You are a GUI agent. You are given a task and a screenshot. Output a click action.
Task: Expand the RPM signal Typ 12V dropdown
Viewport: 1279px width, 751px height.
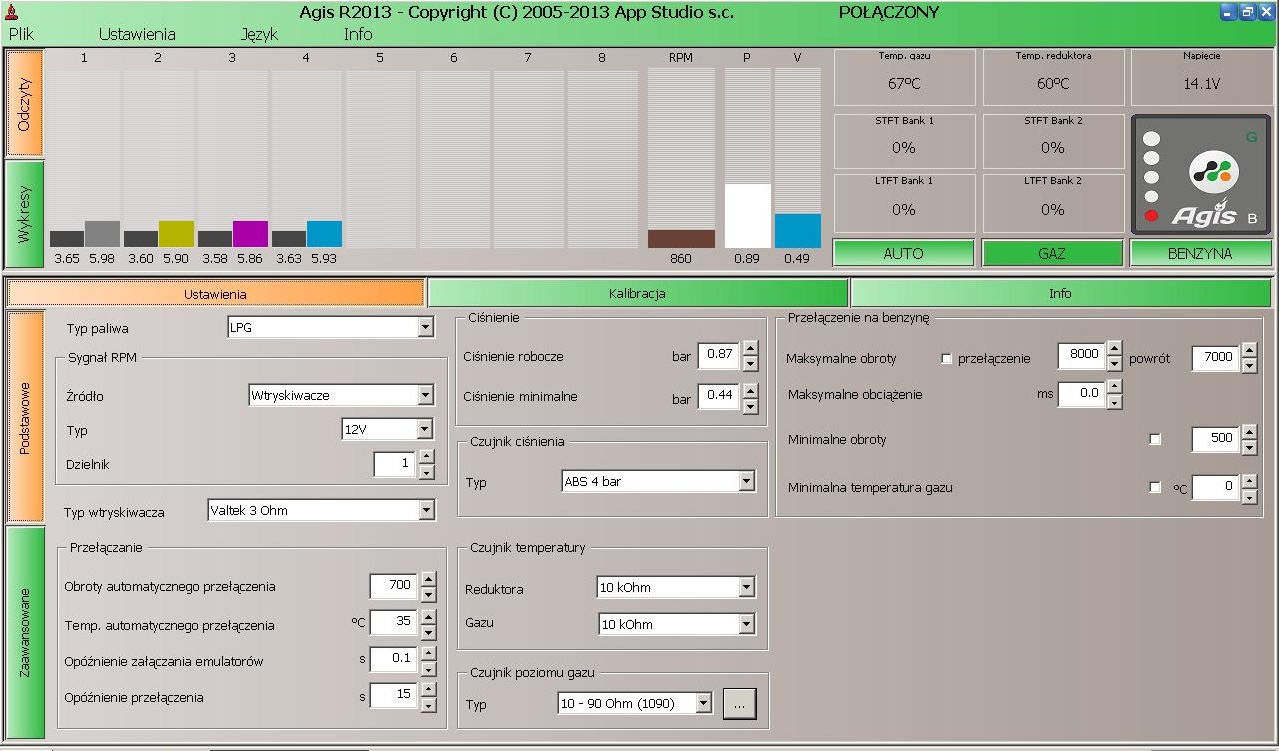[x=425, y=429]
